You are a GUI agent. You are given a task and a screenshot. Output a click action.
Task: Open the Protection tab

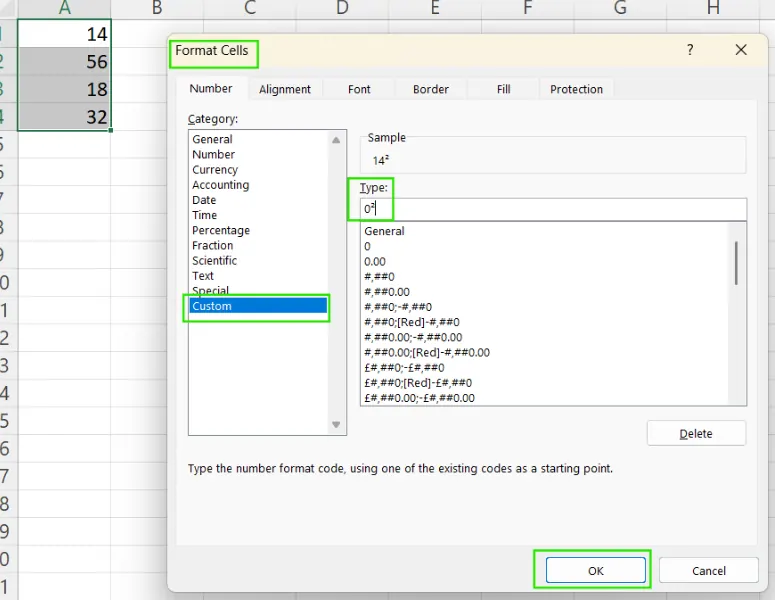(x=576, y=89)
